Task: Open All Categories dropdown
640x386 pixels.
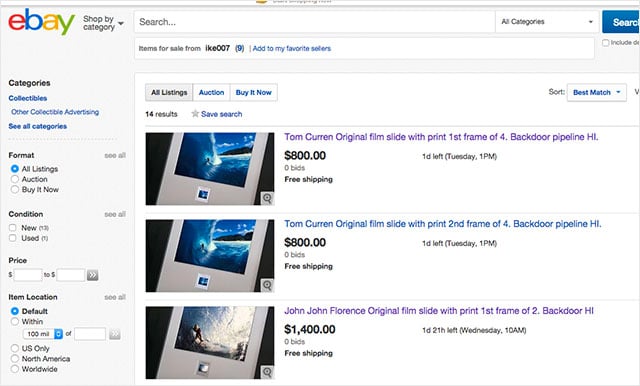Action: click(547, 22)
